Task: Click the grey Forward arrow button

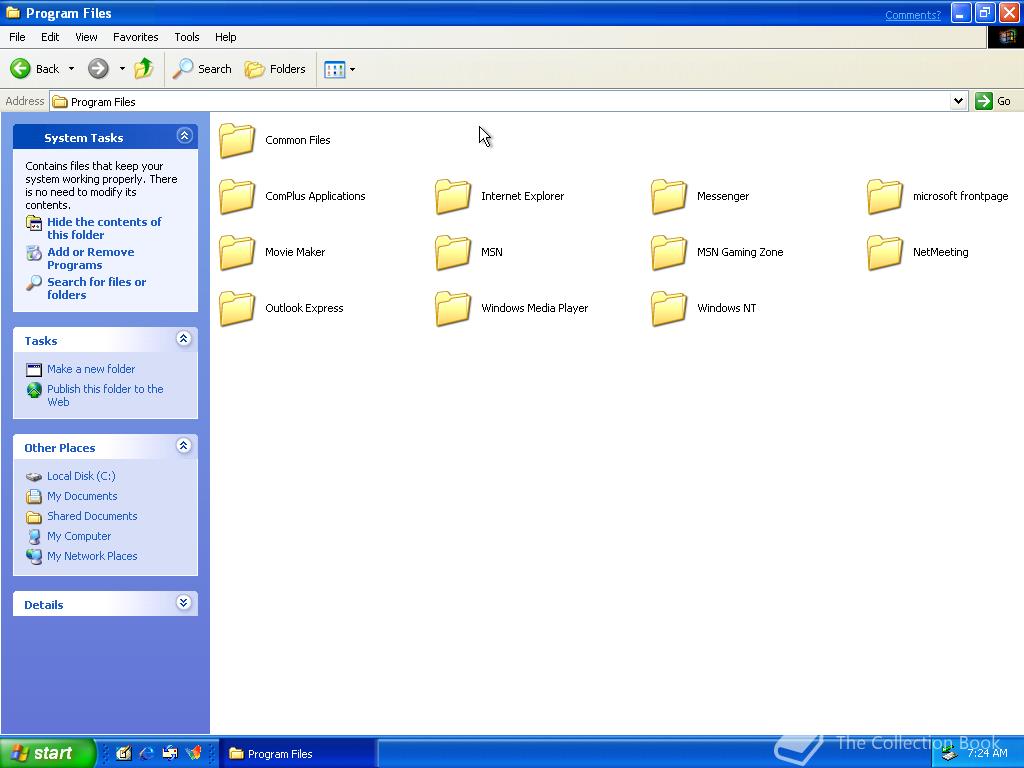Action: (x=98, y=69)
